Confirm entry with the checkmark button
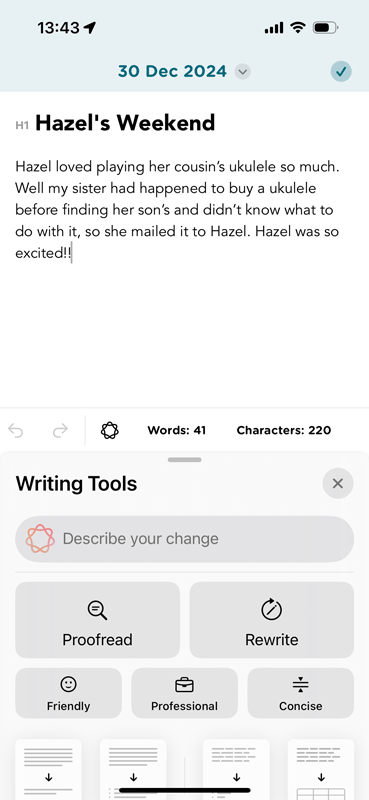The height and width of the screenshot is (800, 369). pos(340,72)
